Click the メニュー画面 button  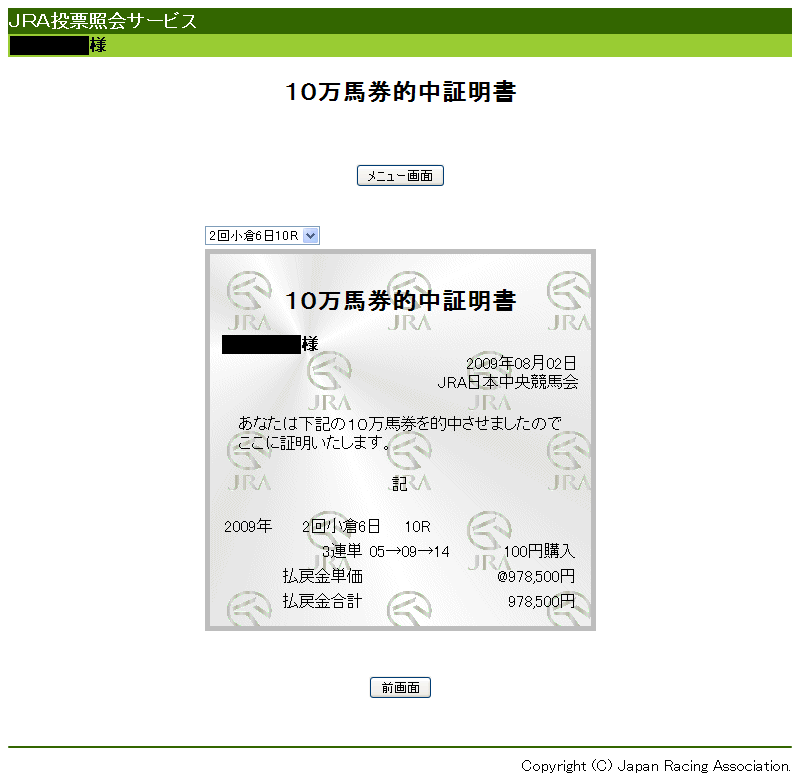click(x=400, y=175)
